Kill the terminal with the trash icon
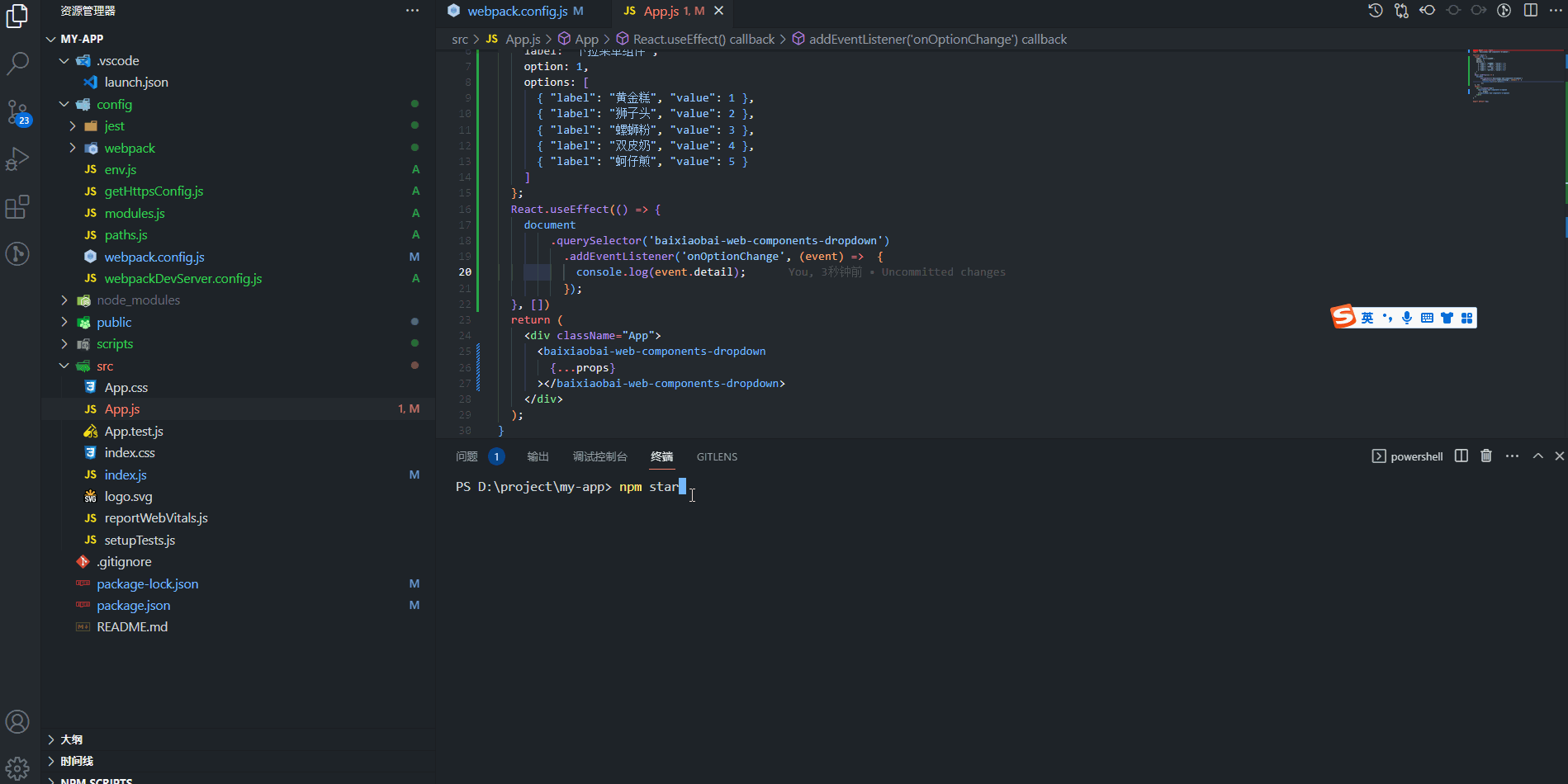The height and width of the screenshot is (784, 1568). [1485, 456]
